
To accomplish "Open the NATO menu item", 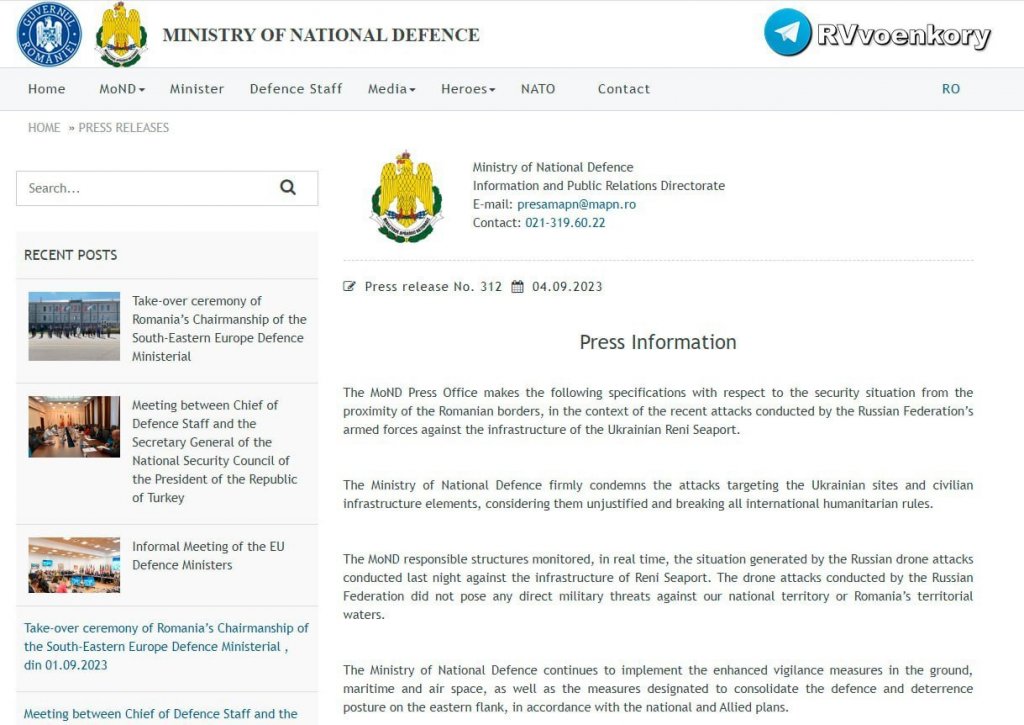I will [538, 89].
